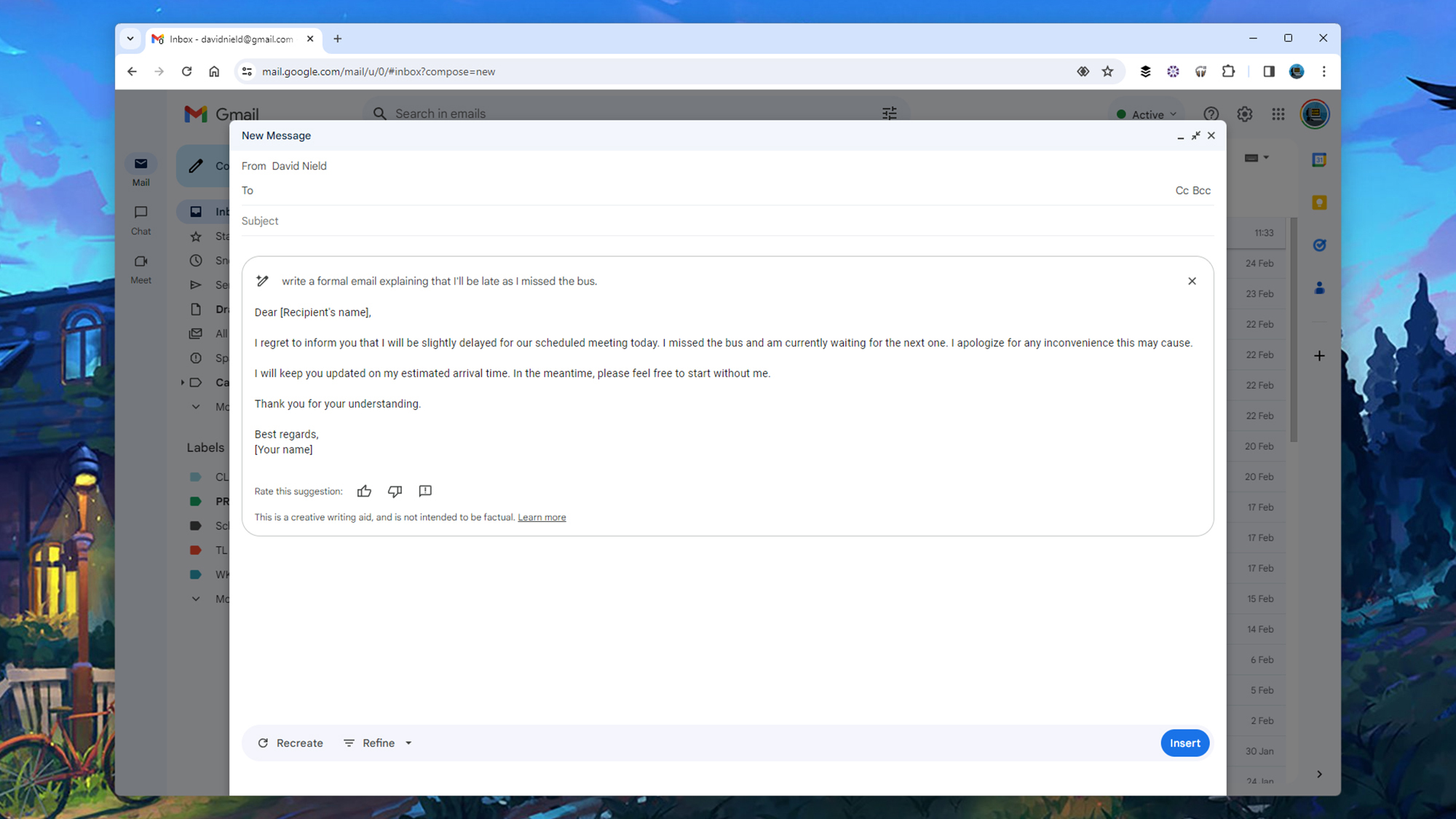The image size is (1456, 819).
Task: Open Google Calendar side panel icon
Action: 1319,160
